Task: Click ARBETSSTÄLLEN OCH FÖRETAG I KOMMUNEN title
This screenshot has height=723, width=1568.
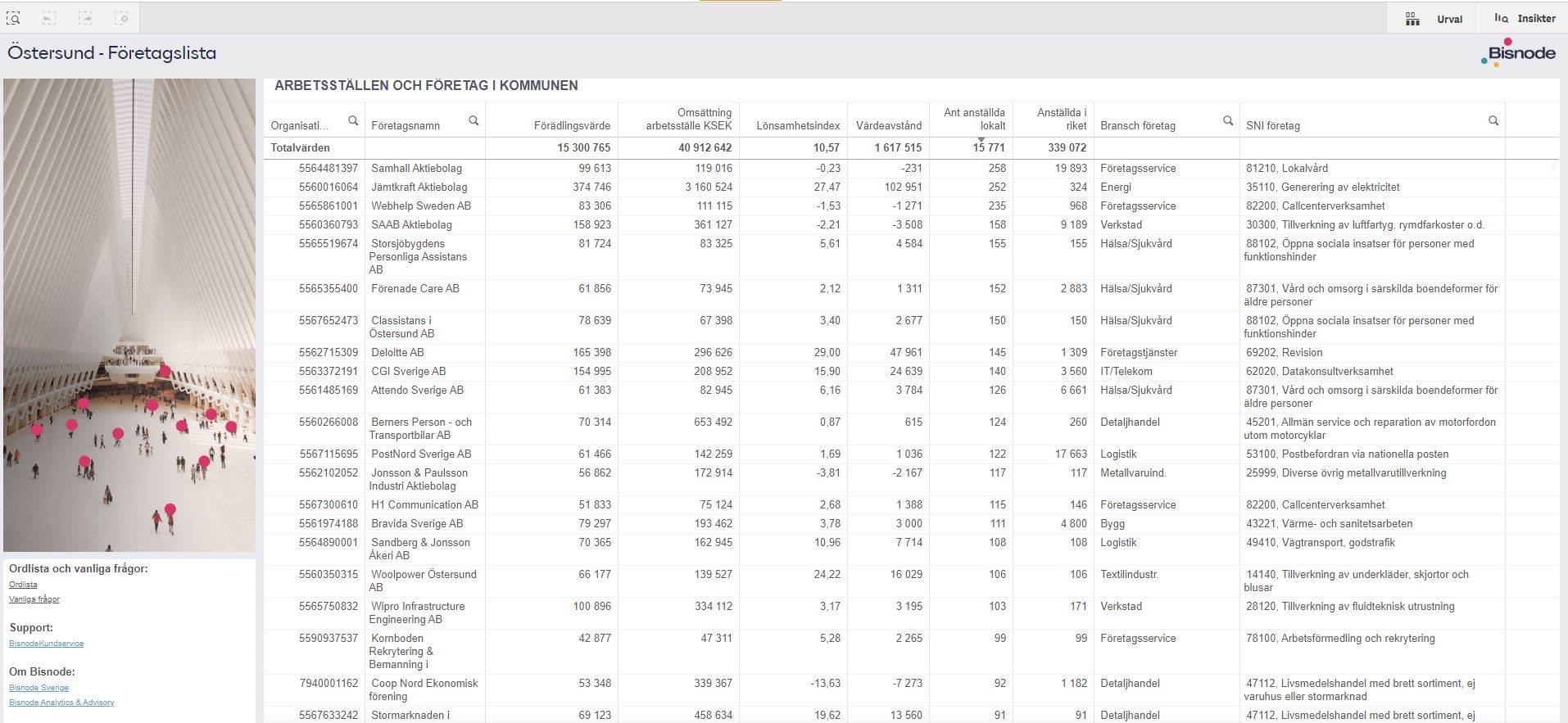Action: (x=426, y=85)
